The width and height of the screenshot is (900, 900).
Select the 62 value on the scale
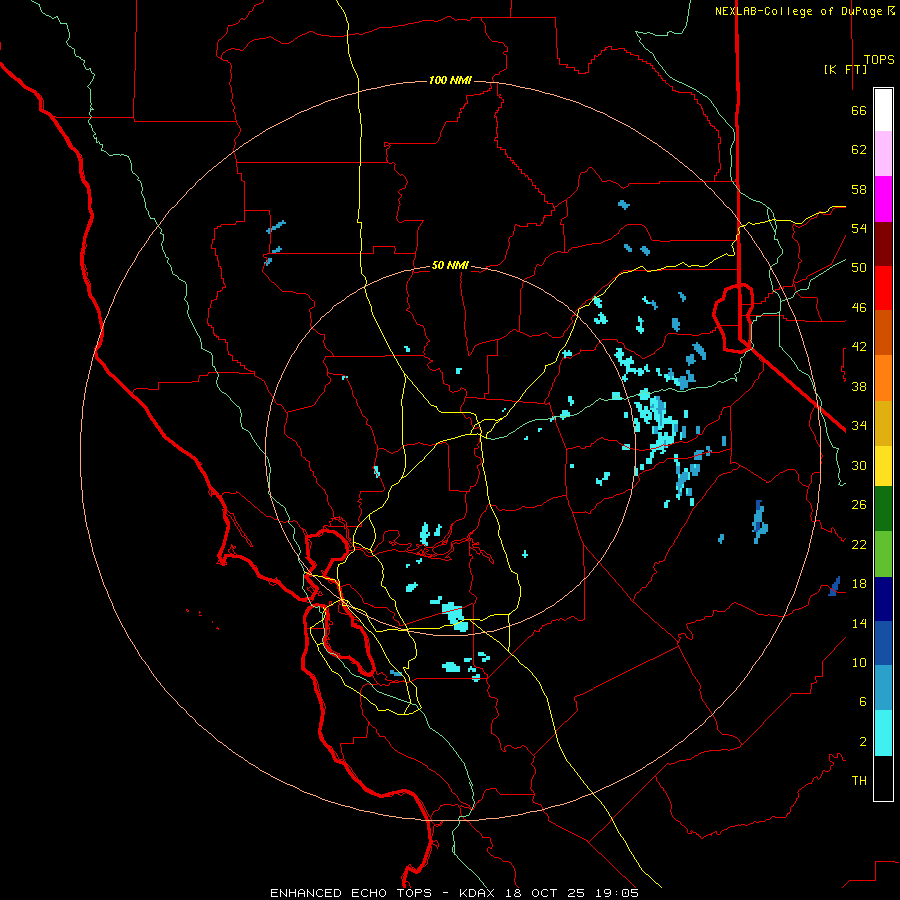point(859,150)
